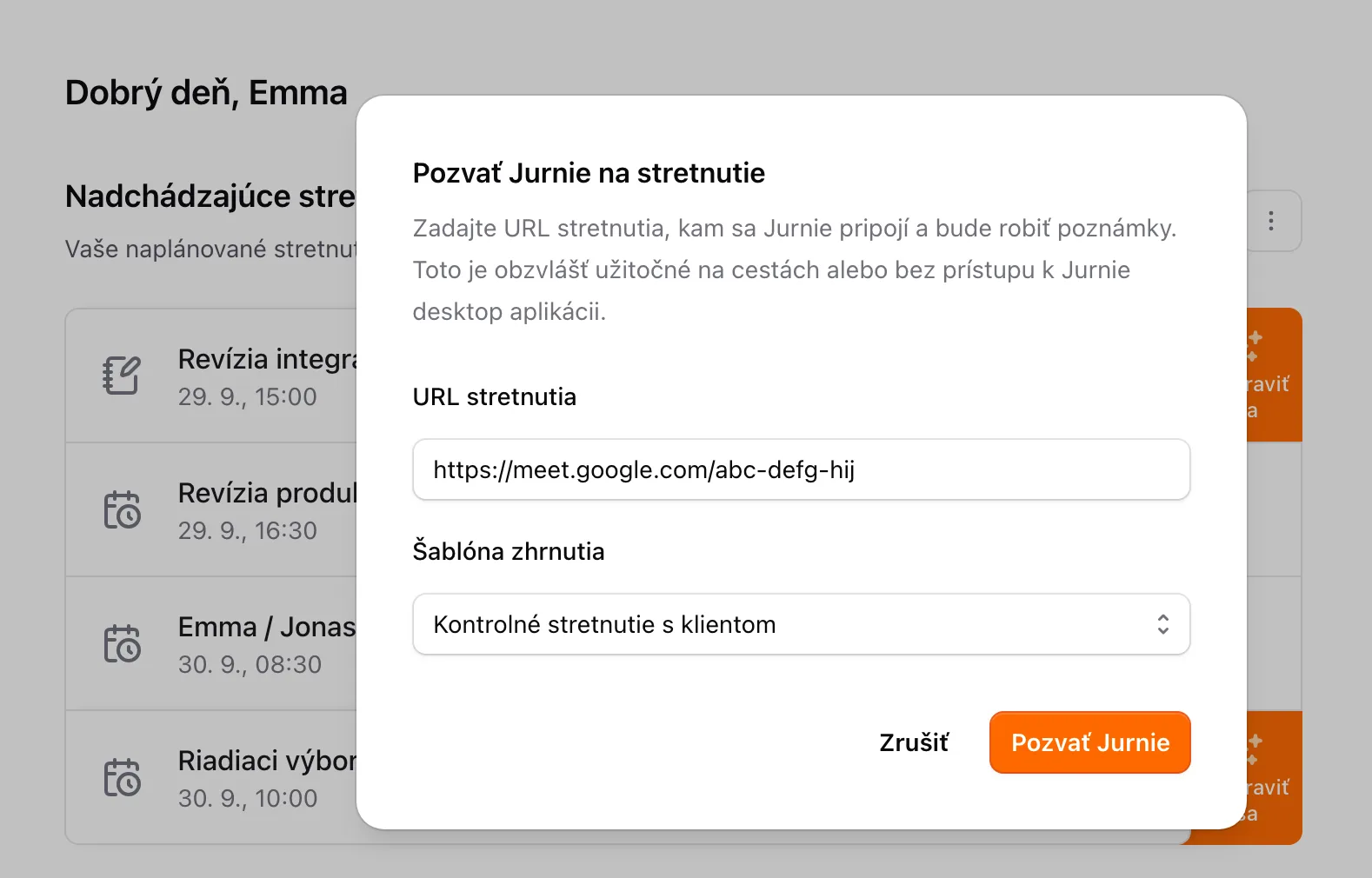Select the date 30. 9., 10:00
The image size is (1372, 878).
click(248, 798)
